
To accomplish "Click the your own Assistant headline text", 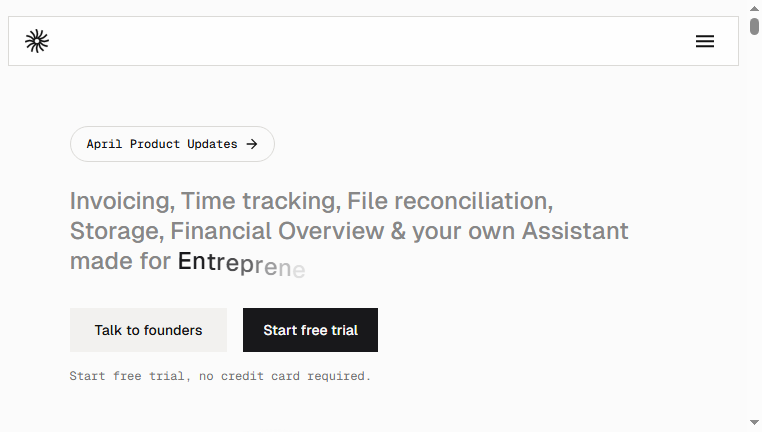I will coord(520,231).
